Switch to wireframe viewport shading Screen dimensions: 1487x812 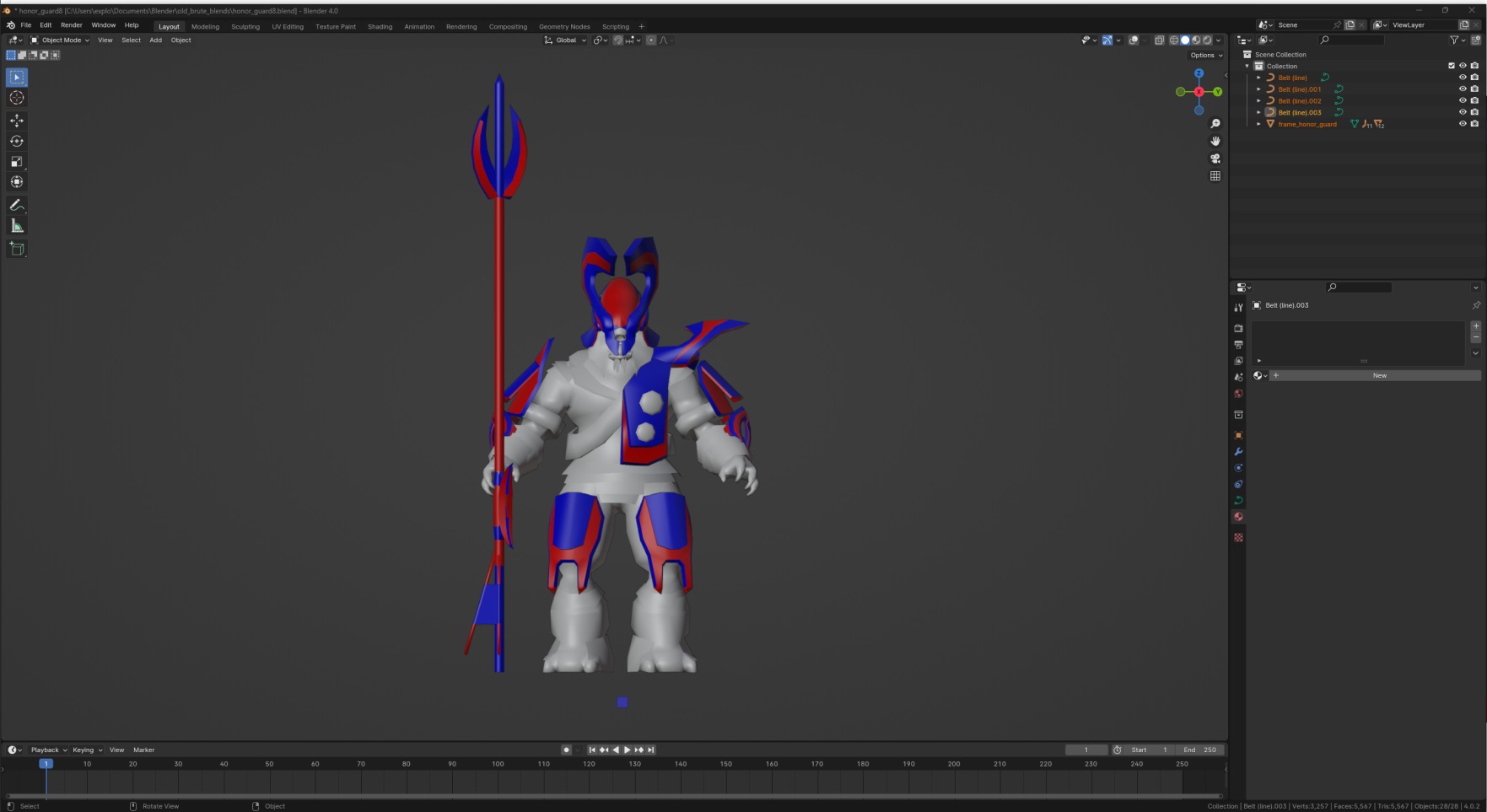[1173, 40]
